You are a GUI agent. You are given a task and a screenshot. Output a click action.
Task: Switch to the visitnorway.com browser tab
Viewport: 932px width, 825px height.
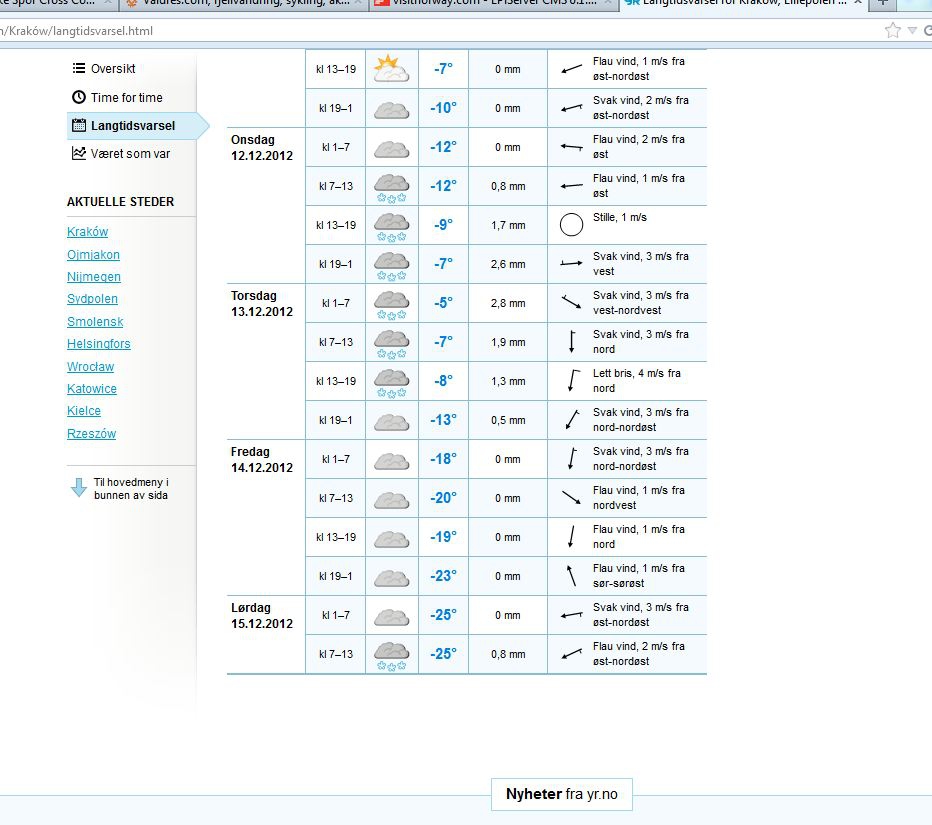pos(492,3)
